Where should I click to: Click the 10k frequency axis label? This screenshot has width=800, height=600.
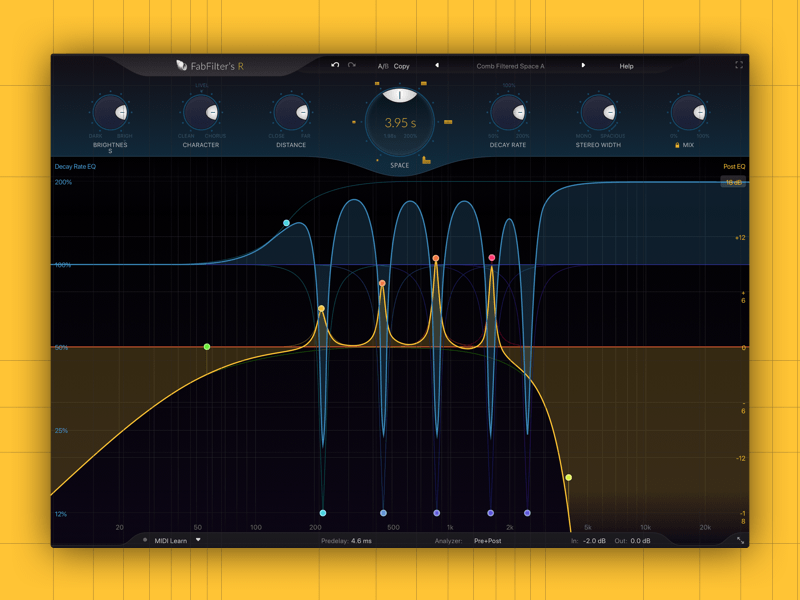(645, 527)
